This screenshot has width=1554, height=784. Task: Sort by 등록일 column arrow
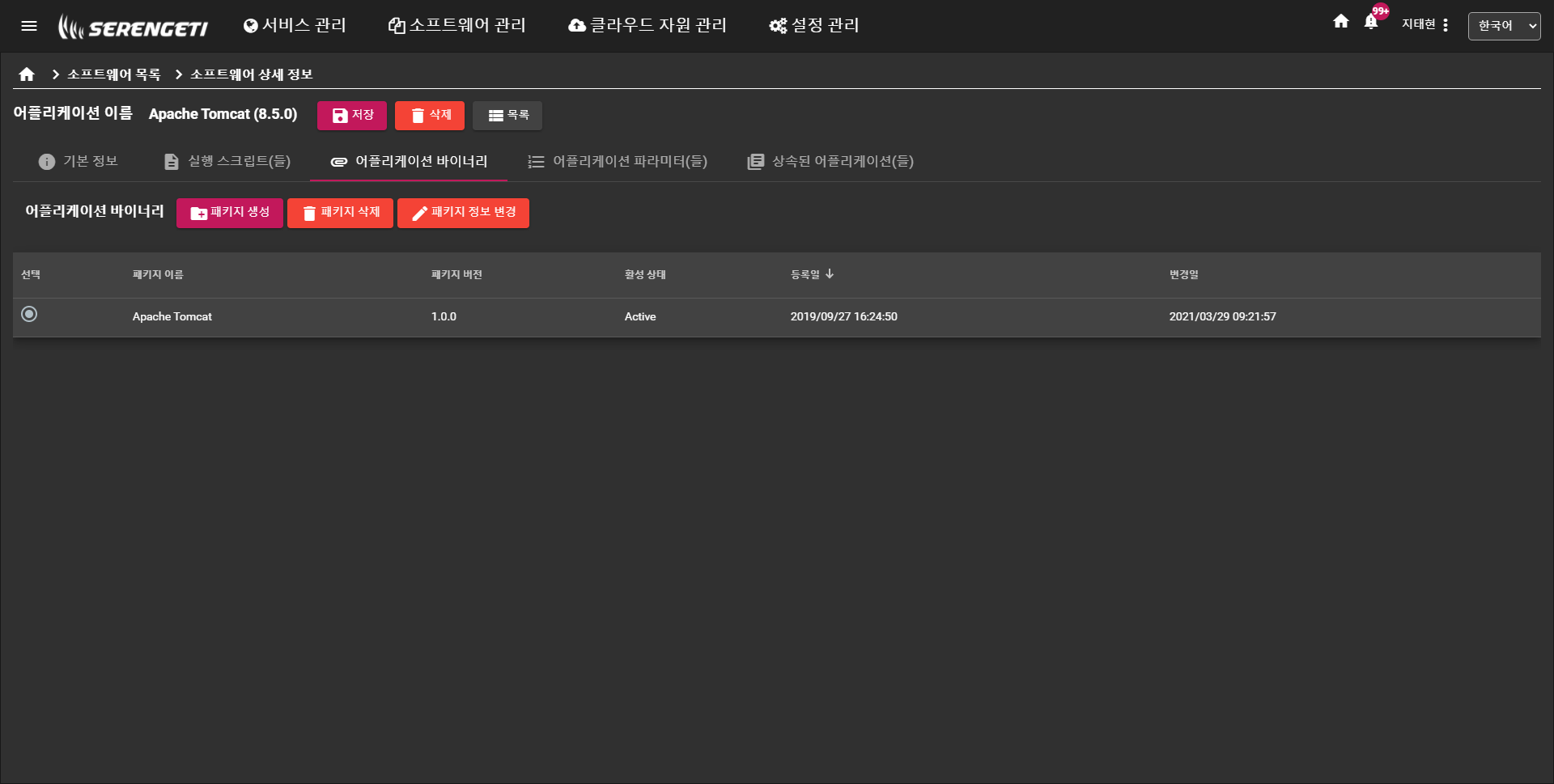point(830,274)
